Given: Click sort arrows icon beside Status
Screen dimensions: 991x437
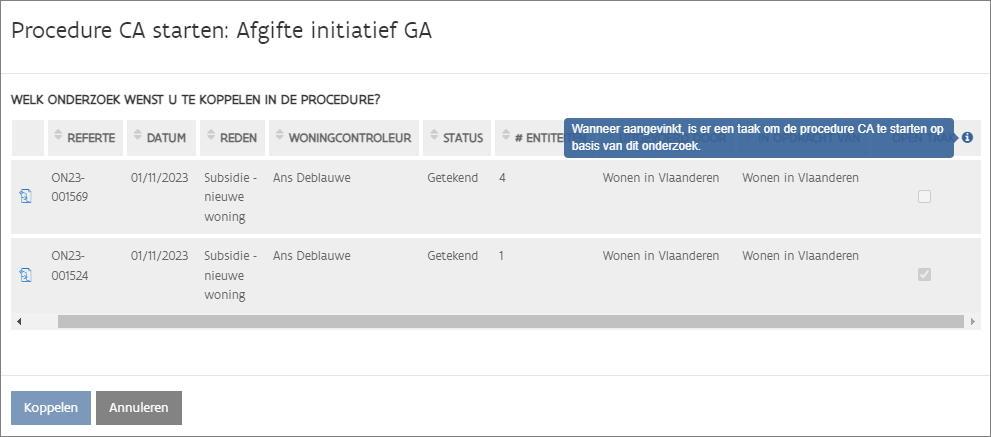Looking at the screenshot, I should tap(433, 138).
